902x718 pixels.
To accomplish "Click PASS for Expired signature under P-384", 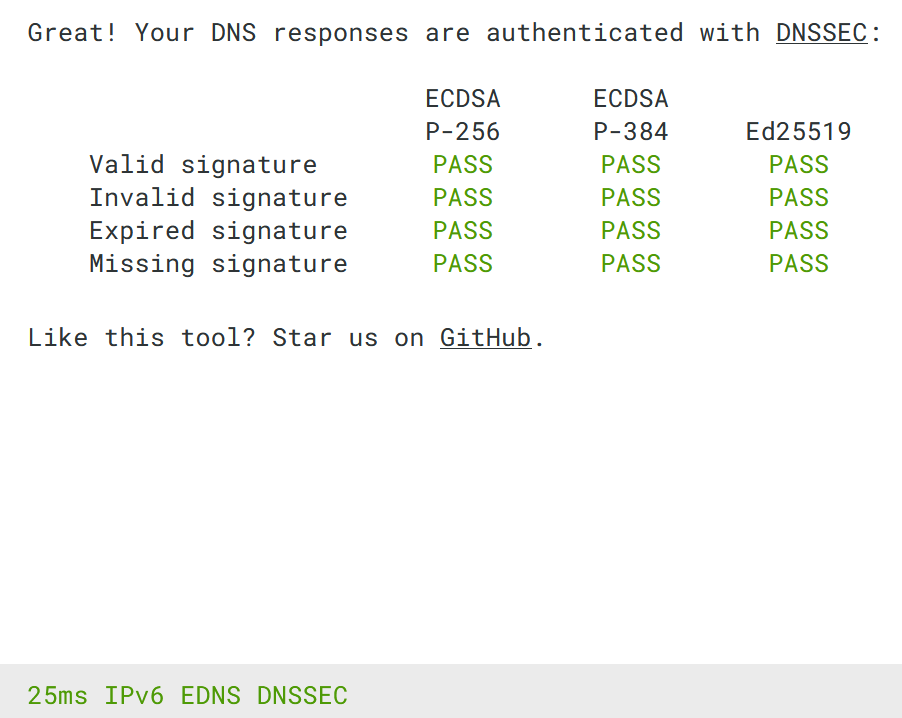I will [630, 231].
